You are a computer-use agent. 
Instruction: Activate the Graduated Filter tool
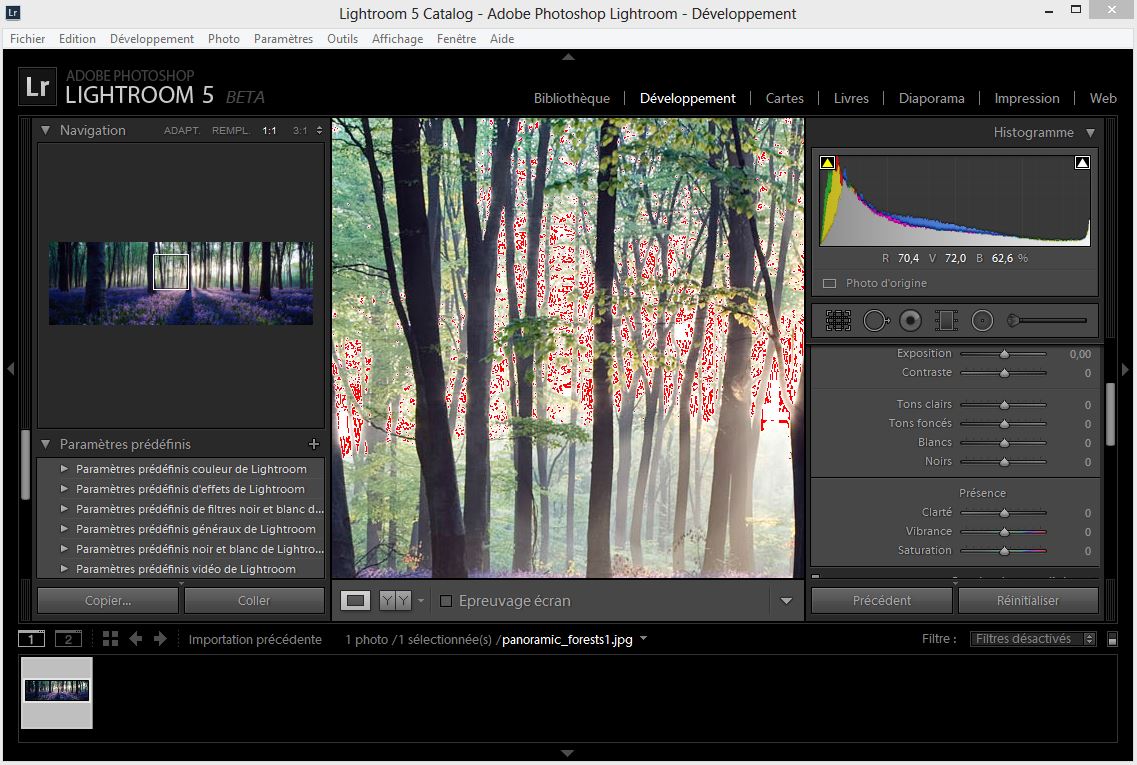[945, 320]
